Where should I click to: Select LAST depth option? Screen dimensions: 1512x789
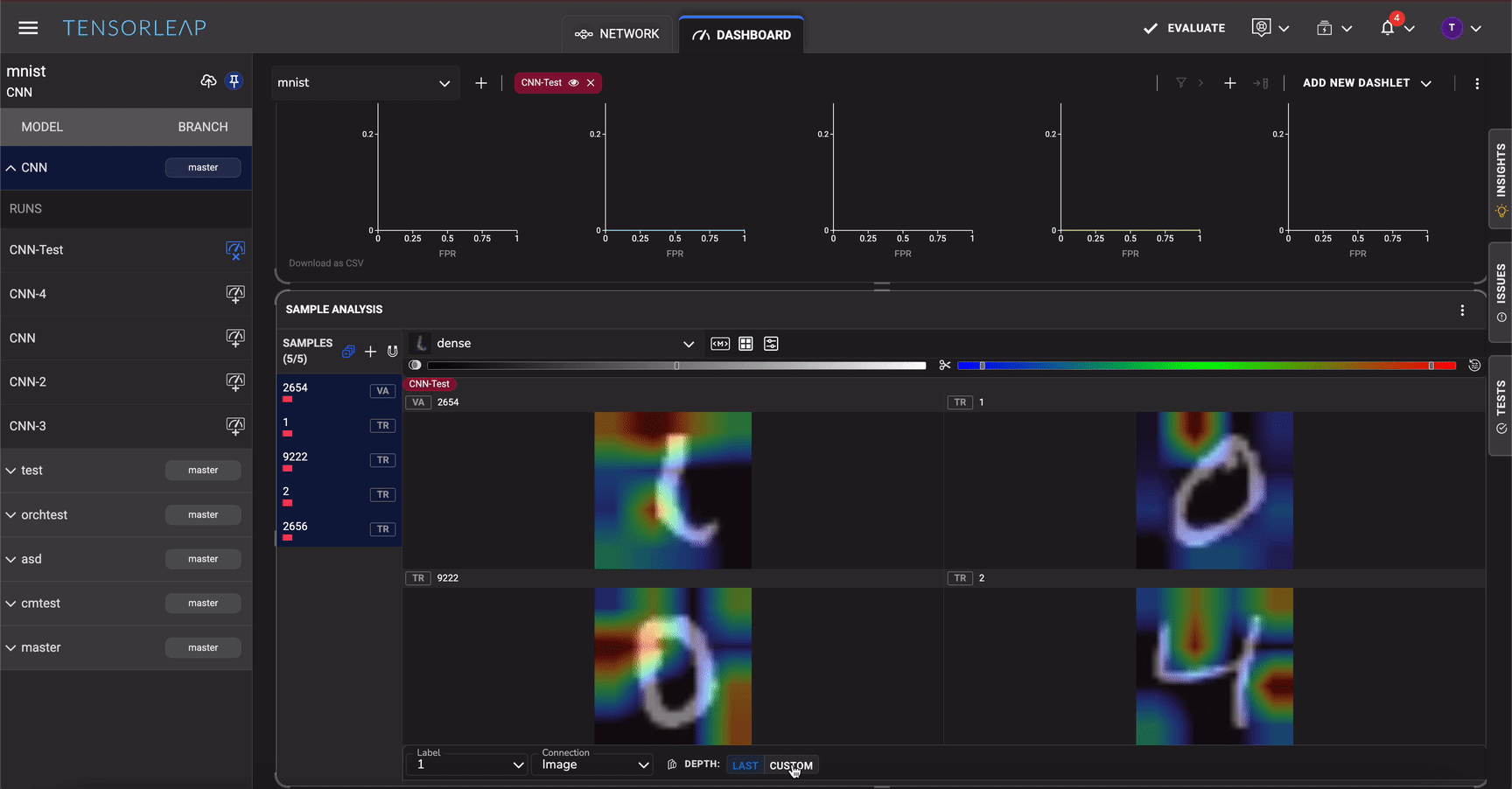pyautogui.click(x=745, y=765)
